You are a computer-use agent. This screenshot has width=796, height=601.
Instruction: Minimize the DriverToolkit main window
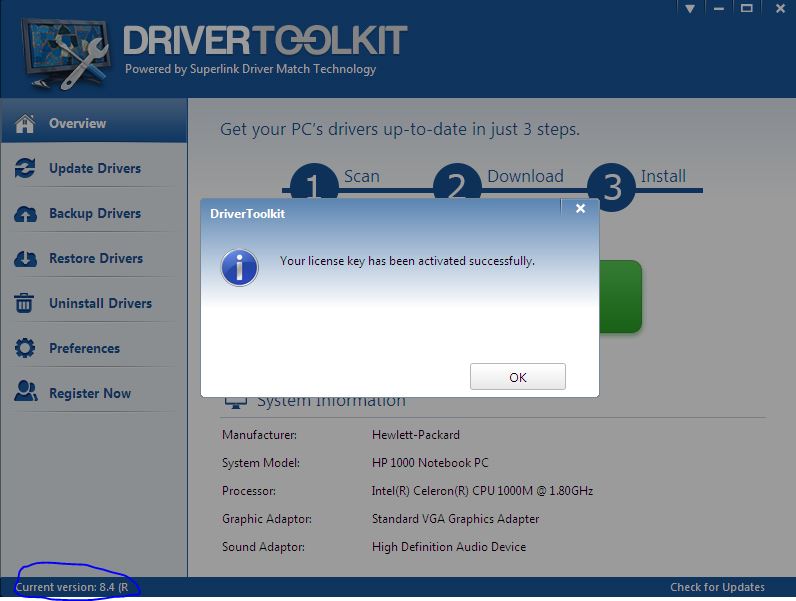click(x=718, y=9)
